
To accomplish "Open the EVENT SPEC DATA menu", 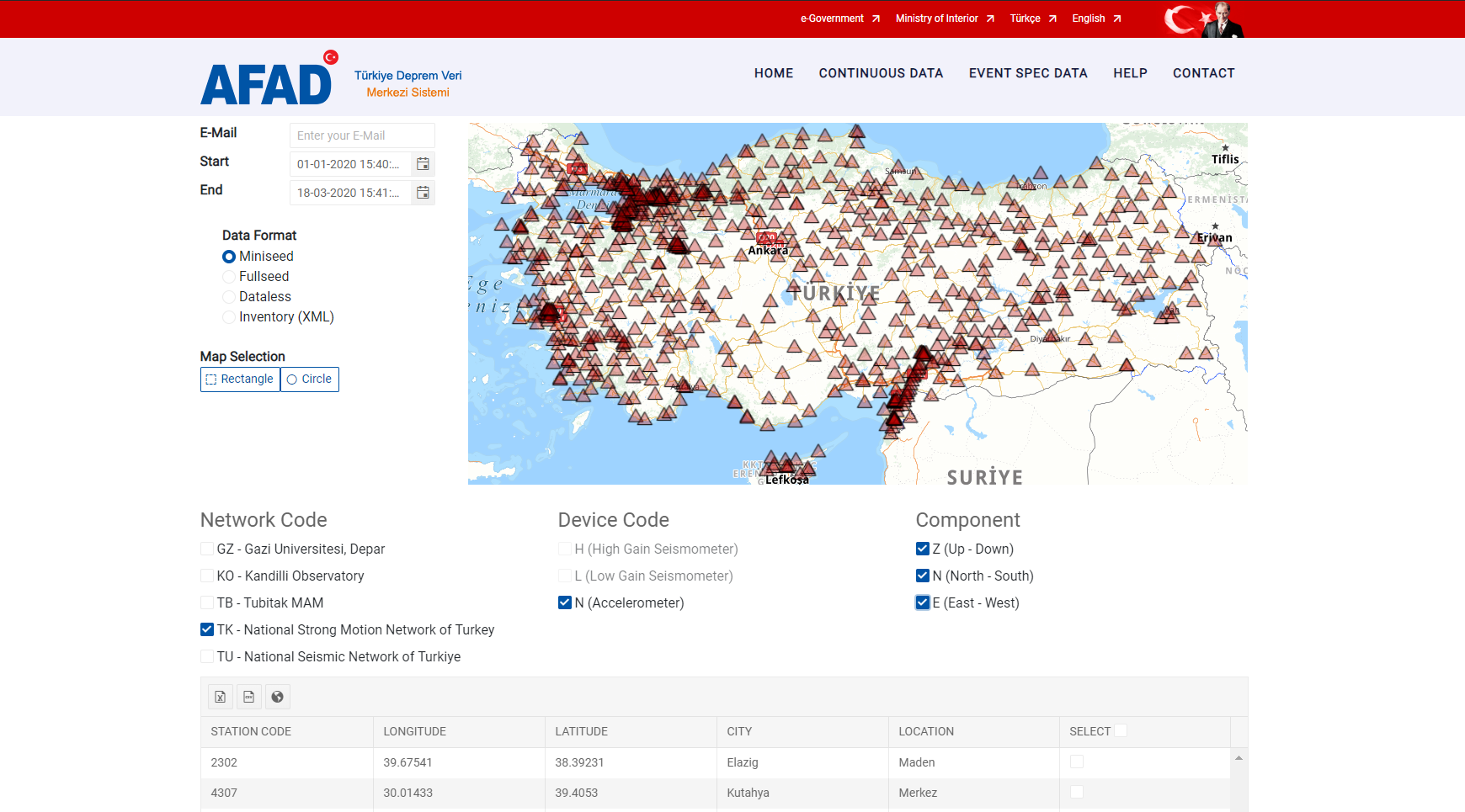I will tap(1028, 73).
